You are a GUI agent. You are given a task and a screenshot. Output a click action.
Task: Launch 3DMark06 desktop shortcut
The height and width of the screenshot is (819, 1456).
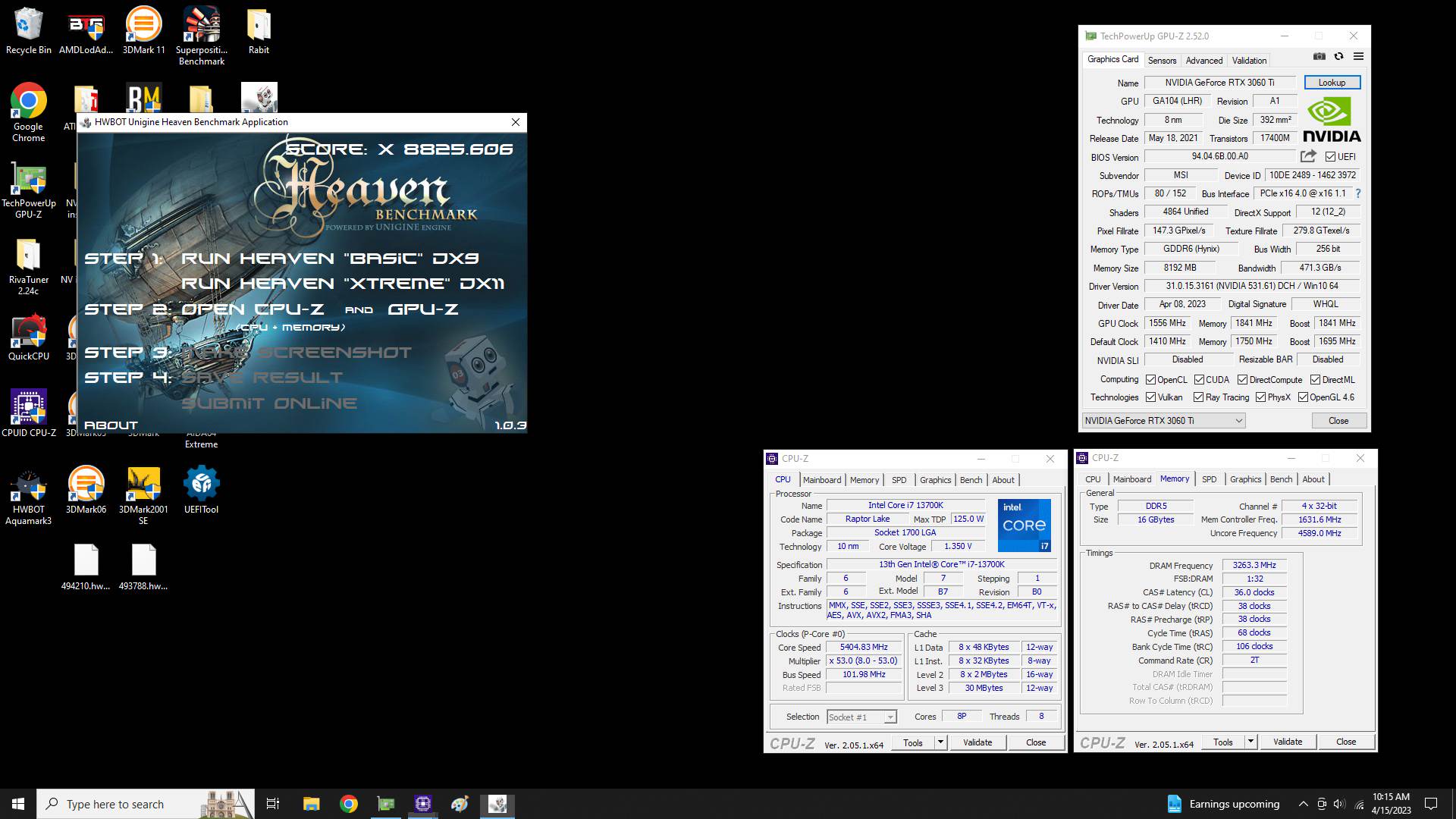[86, 490]
